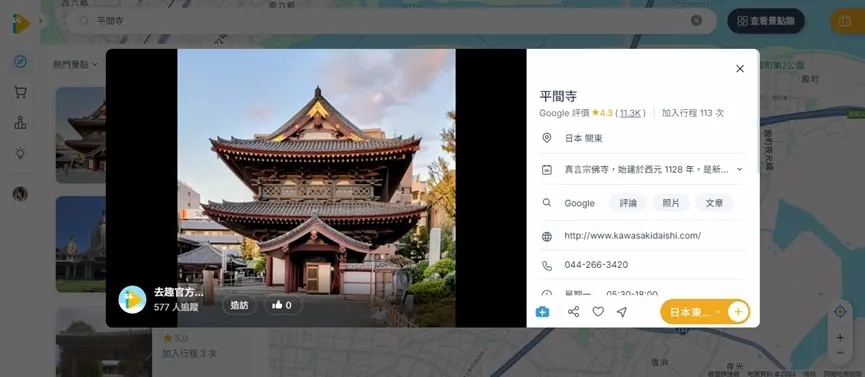Click the calendar description icon
865x377 pixels.
pyautogui.click(x=547, y=169)
